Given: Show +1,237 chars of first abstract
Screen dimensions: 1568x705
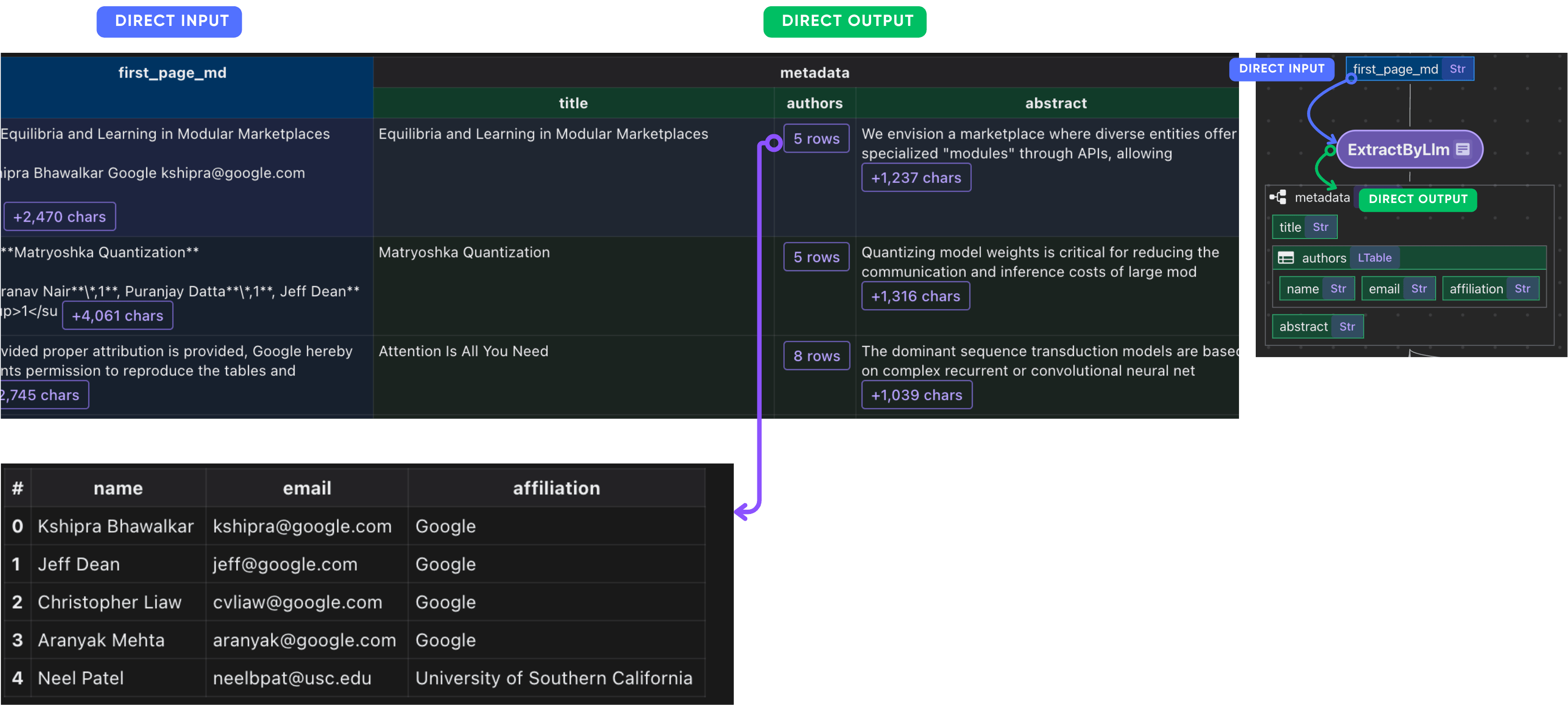Looking at the screenshot, I should (x=916, y=178).
